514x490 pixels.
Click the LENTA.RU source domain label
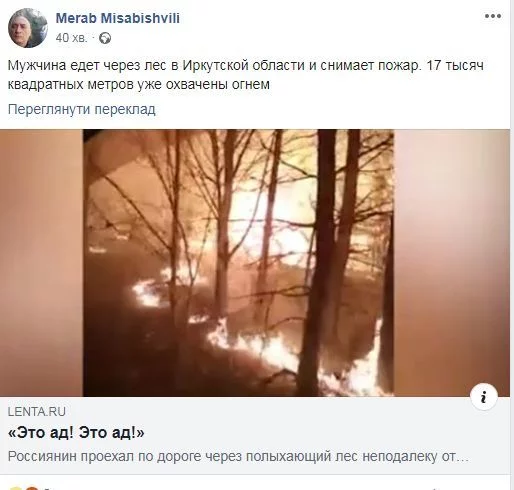(37, 412)
